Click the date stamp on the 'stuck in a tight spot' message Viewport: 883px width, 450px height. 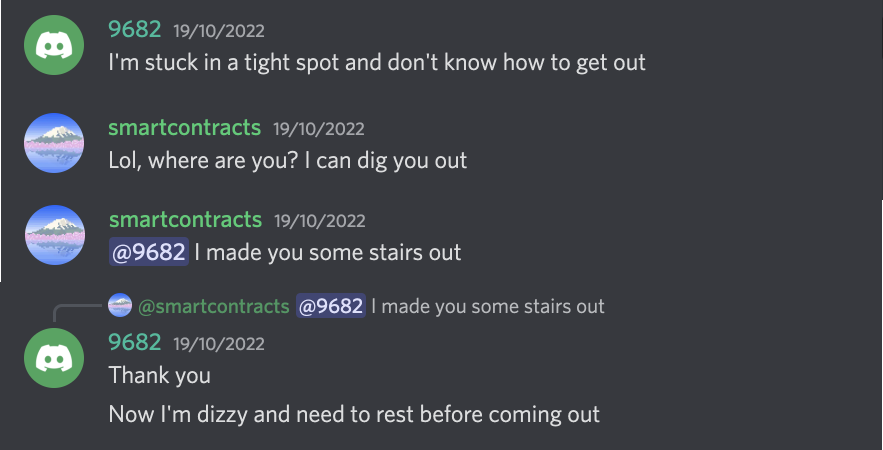[x=219, y=31]
